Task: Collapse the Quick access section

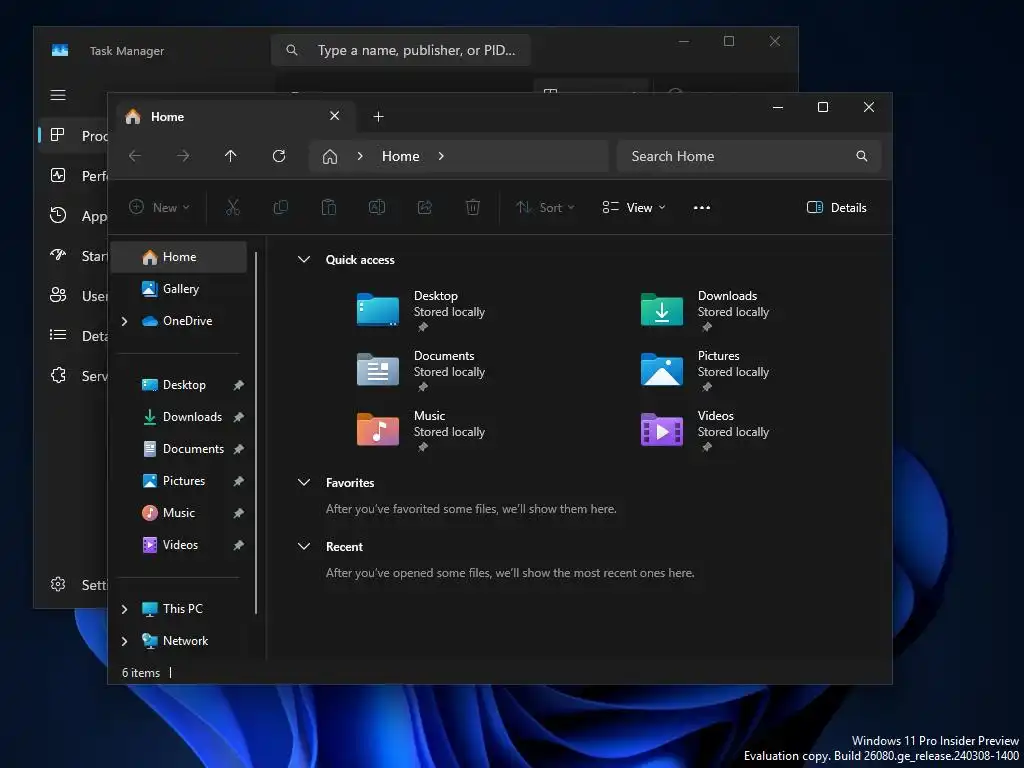Action: pos(304,259)
